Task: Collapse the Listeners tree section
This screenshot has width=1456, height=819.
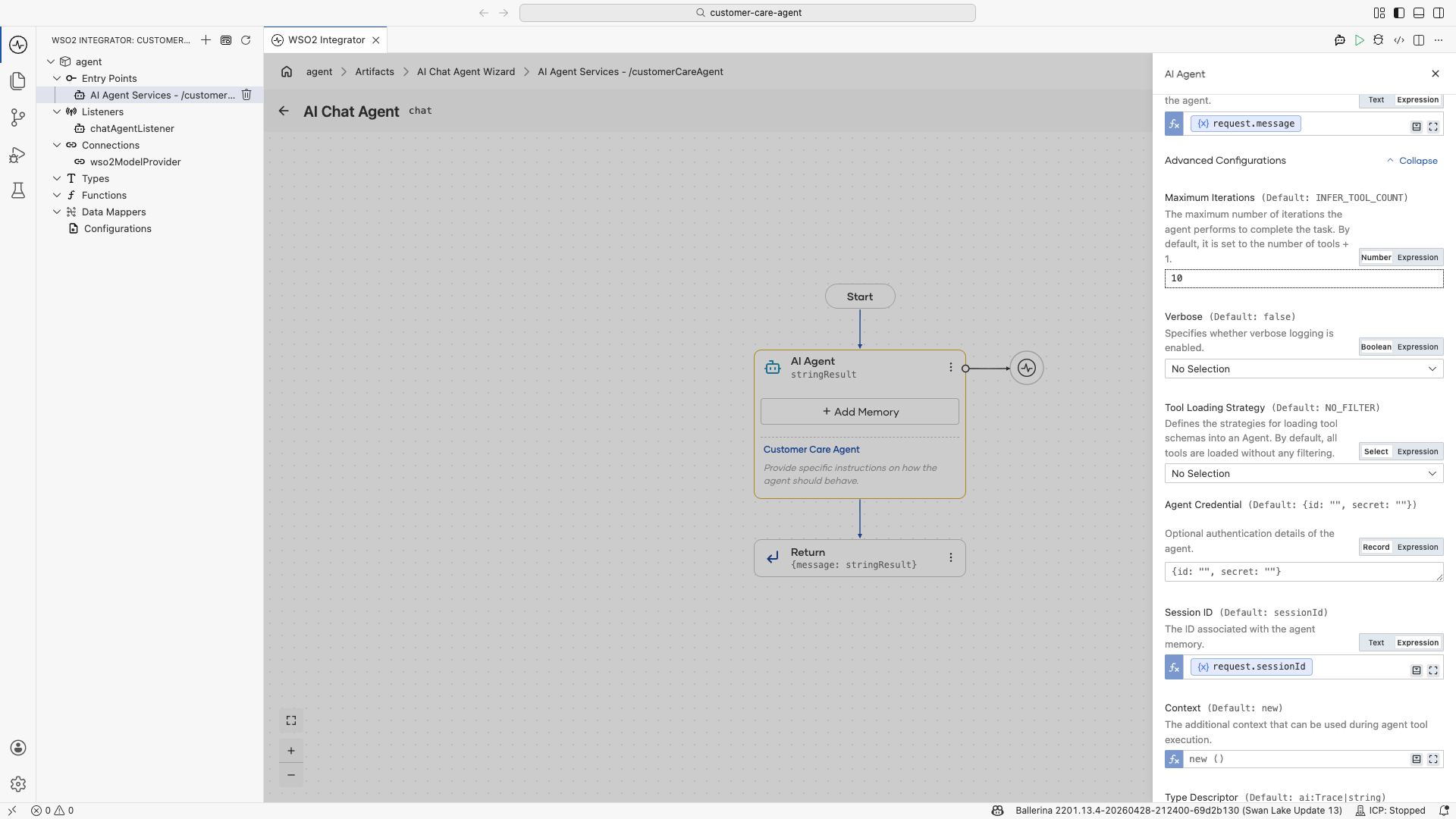Action: (57, 111)
